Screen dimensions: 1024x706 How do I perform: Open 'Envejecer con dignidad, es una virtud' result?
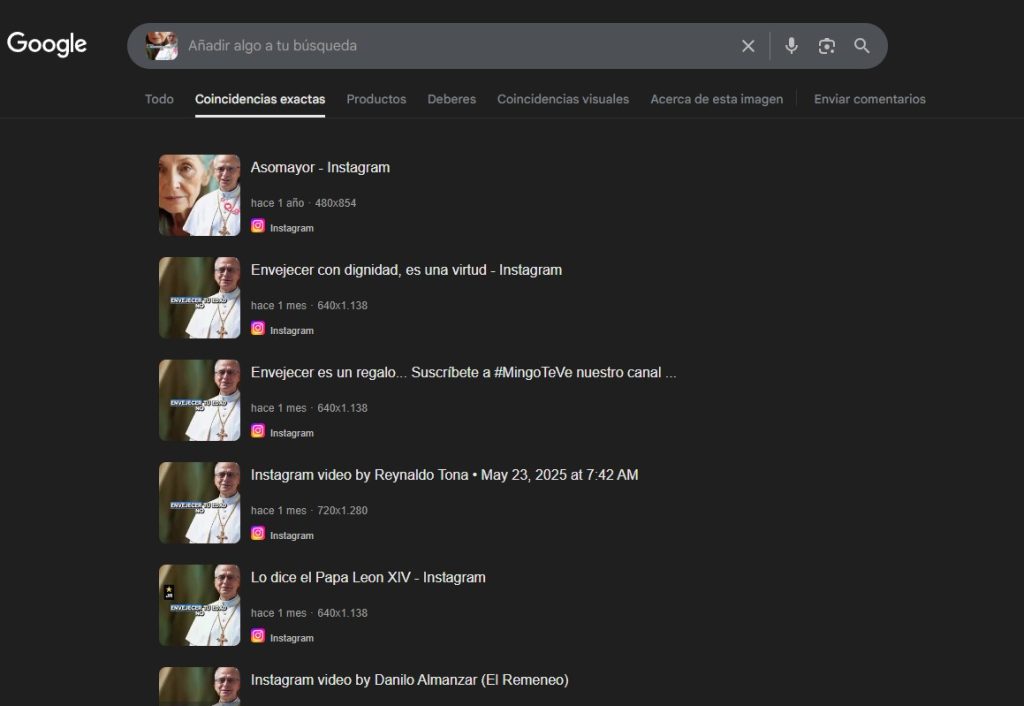tap(406, 270)
